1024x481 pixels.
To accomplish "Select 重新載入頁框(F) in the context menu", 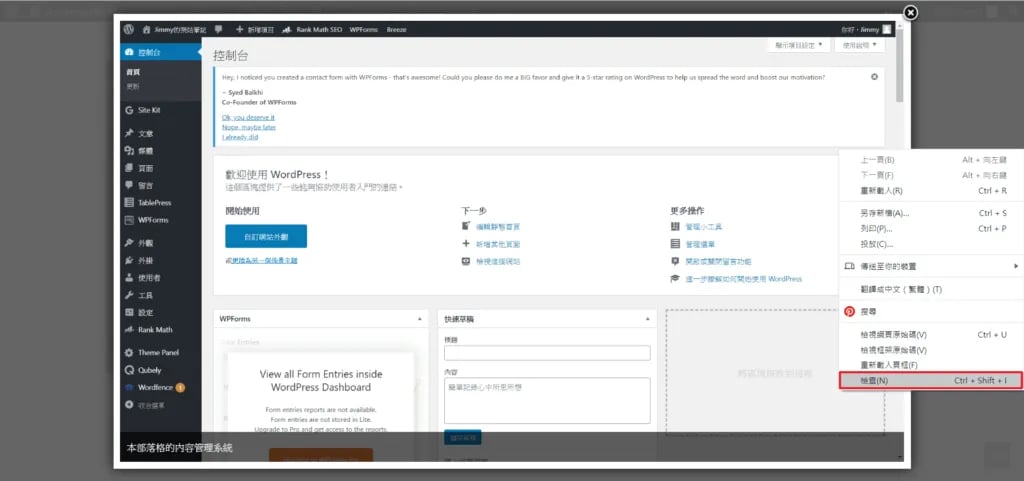I will [931, 365].
